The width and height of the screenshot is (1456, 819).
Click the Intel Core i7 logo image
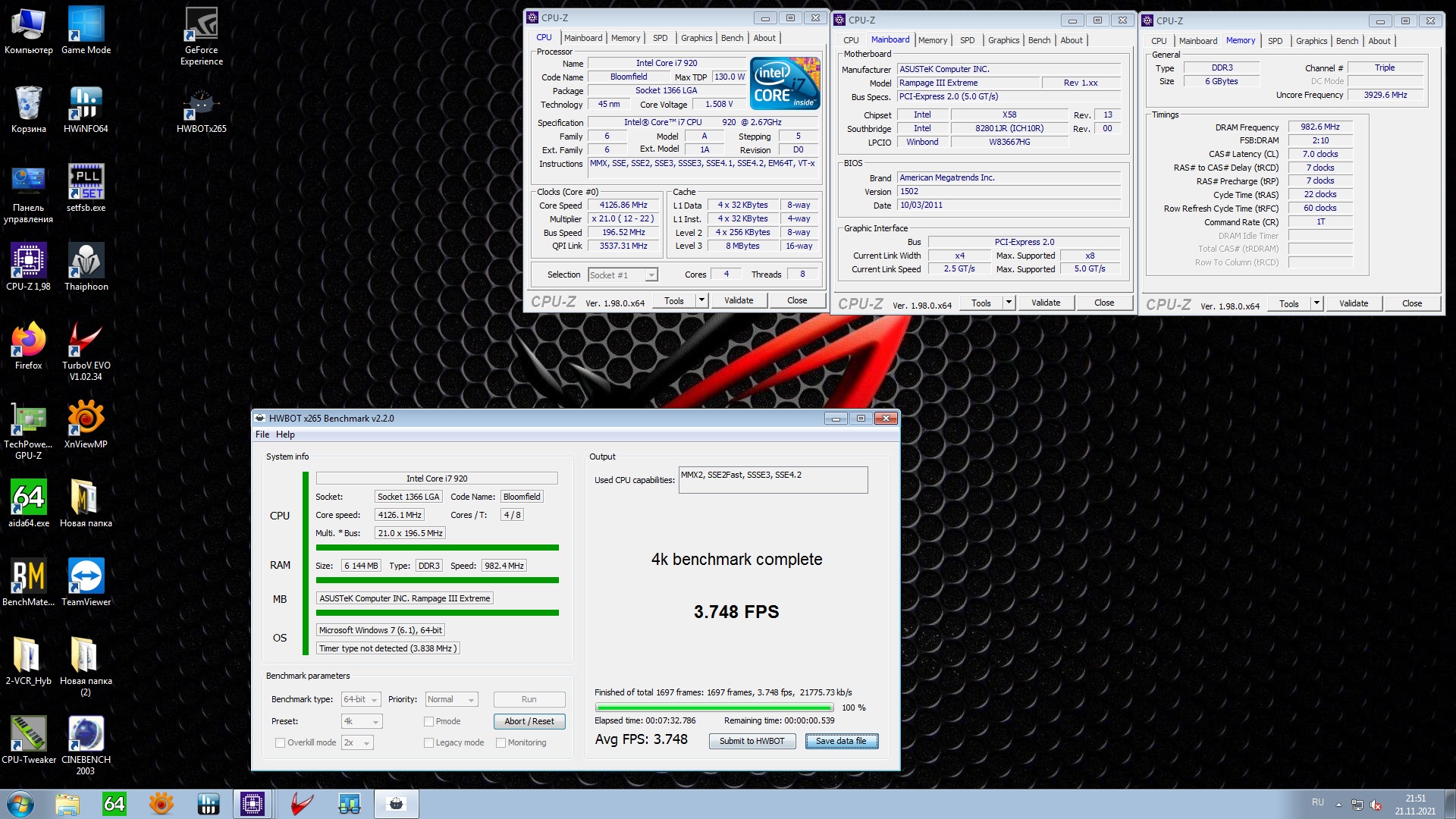785,83
